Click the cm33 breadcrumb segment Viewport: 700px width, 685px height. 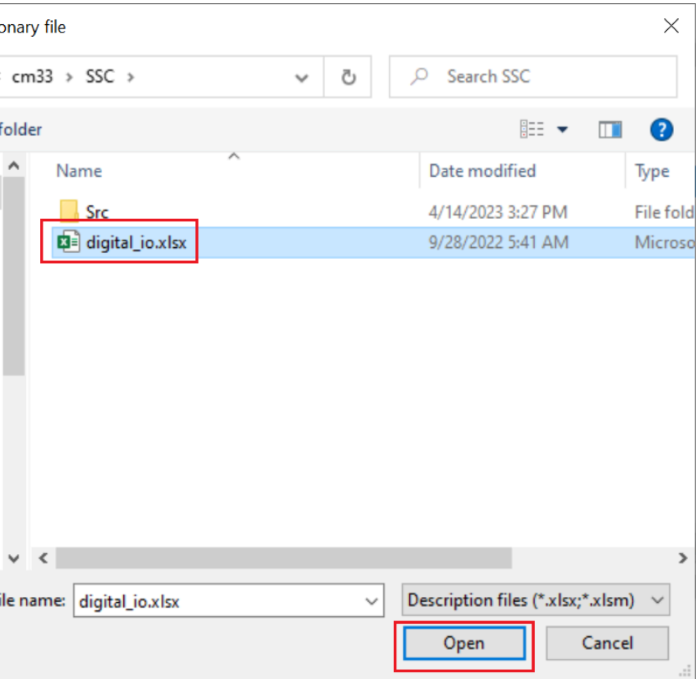click(x=34, y=77)
